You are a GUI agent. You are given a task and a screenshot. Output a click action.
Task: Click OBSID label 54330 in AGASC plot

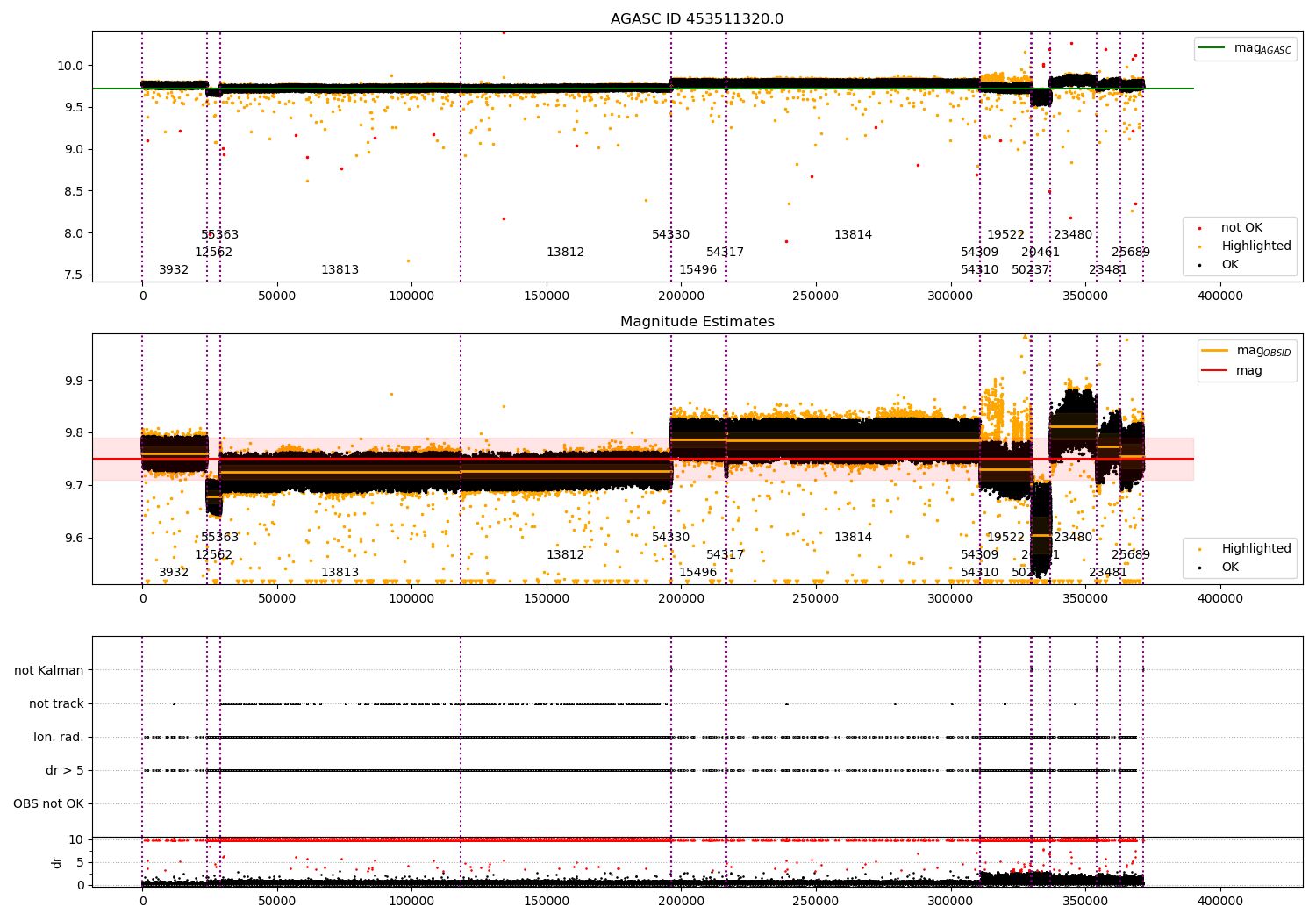point(671,235)
